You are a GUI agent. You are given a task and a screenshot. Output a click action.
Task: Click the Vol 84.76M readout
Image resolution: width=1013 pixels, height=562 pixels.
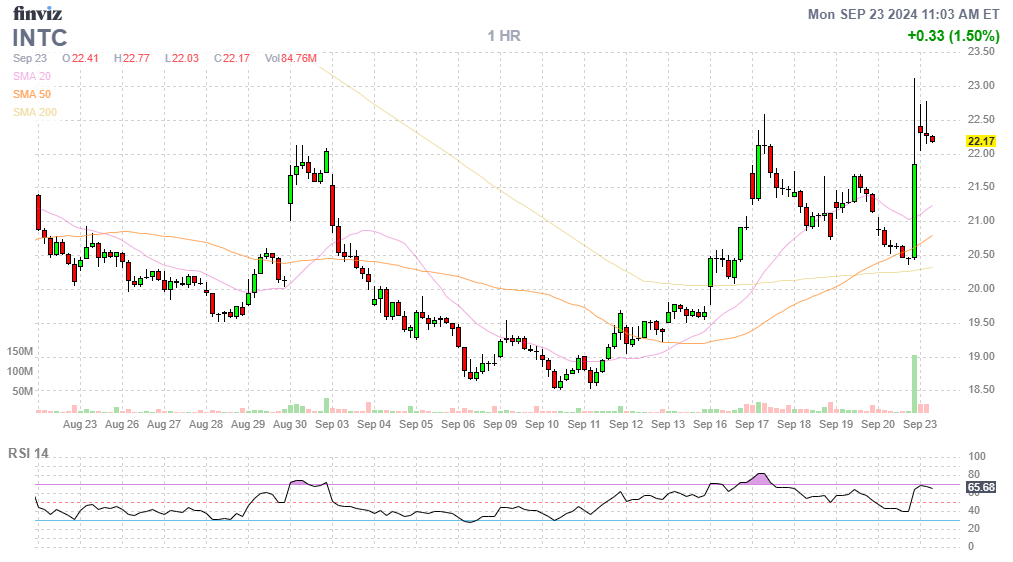(291, 58)
